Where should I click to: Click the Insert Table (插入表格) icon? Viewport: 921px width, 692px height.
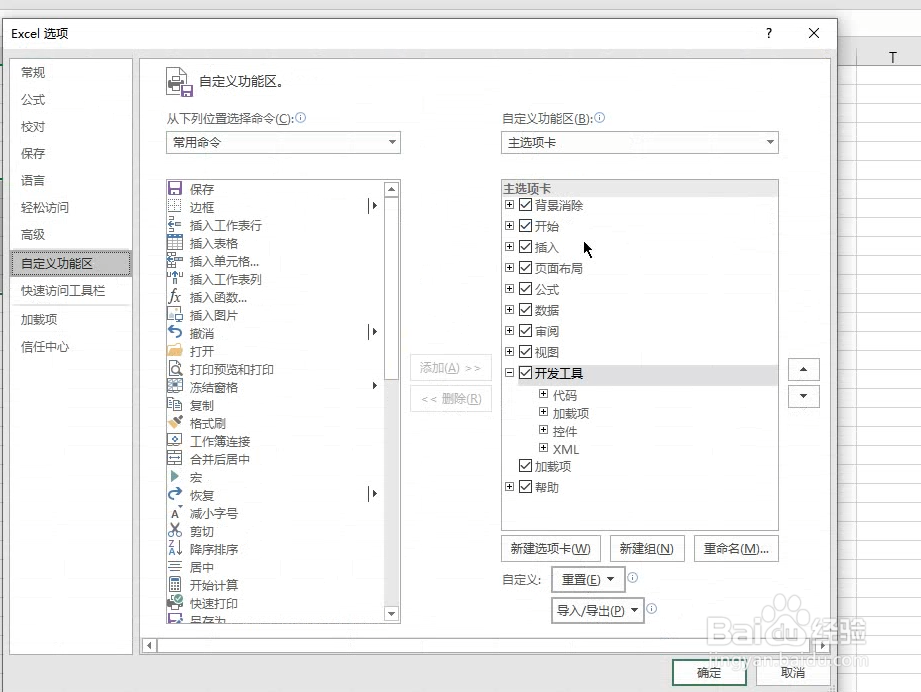click(175, 243)
